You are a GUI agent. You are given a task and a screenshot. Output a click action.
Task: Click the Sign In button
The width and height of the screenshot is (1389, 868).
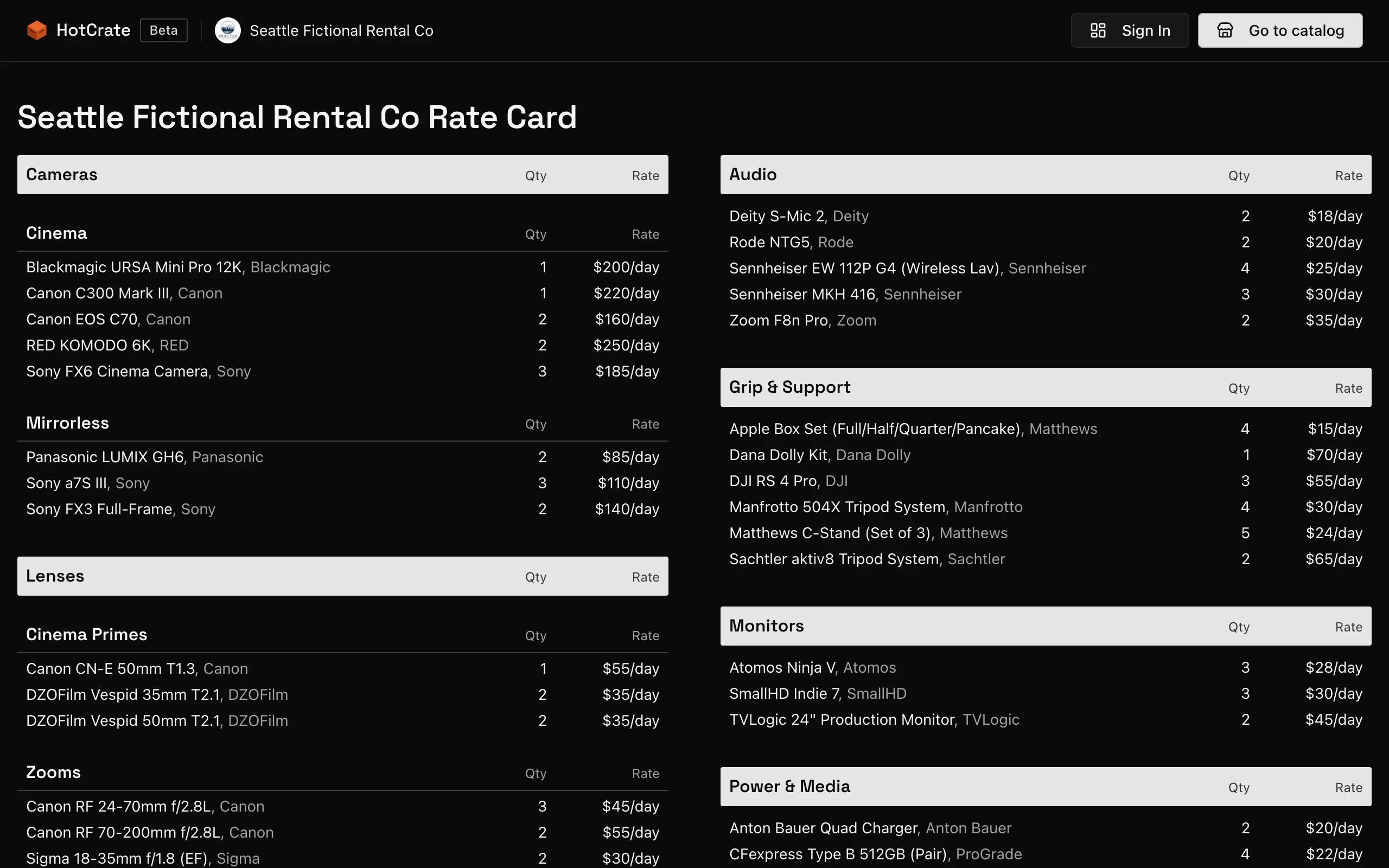pyautogui.click(x=1130, y=30)
